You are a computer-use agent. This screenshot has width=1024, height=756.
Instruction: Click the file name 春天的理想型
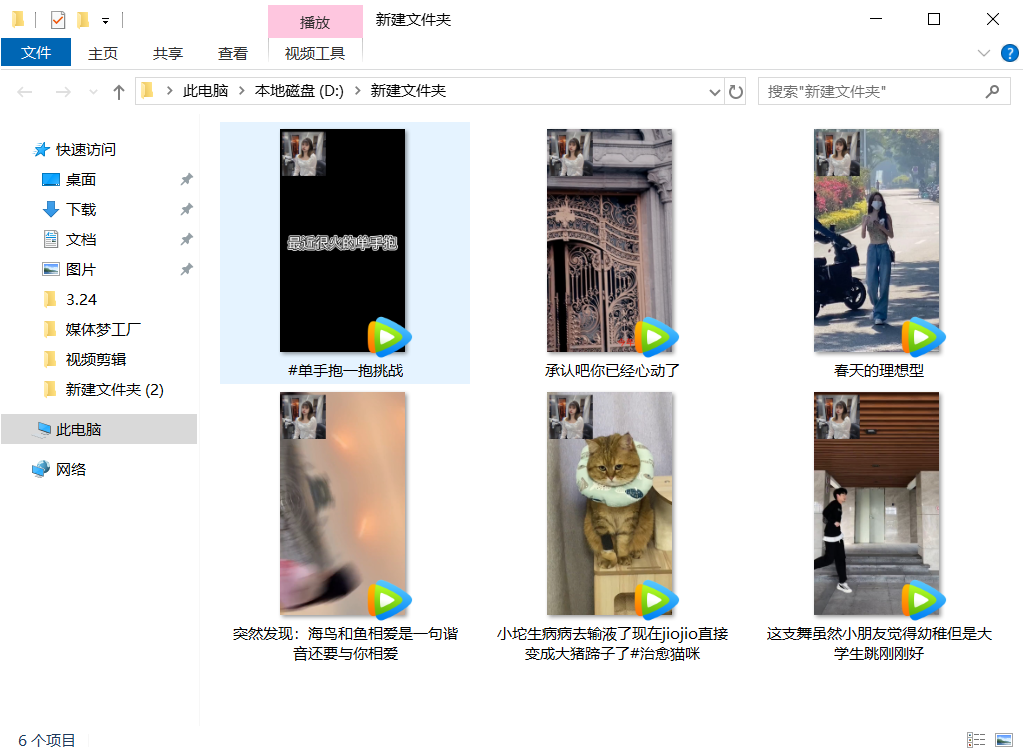click(x=878, y=371)
